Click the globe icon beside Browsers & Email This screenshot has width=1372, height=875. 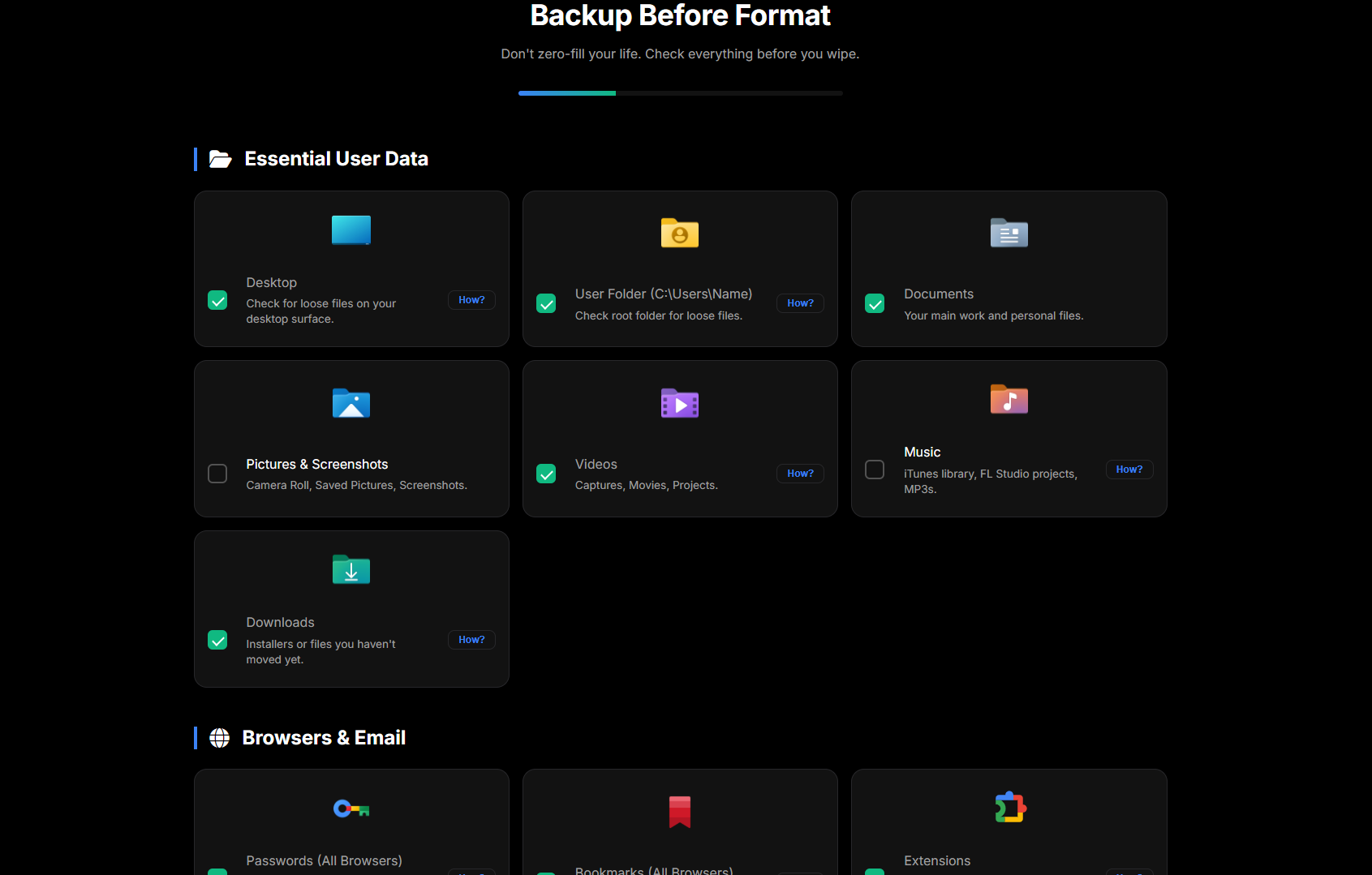tap(219, 737)
